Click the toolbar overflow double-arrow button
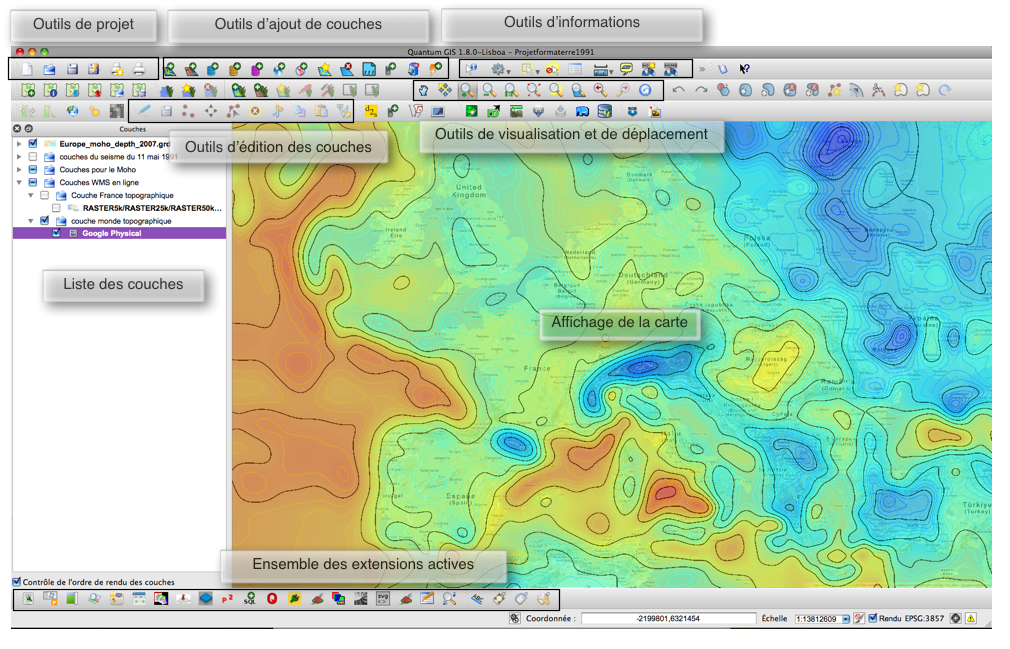 [702, 69]
